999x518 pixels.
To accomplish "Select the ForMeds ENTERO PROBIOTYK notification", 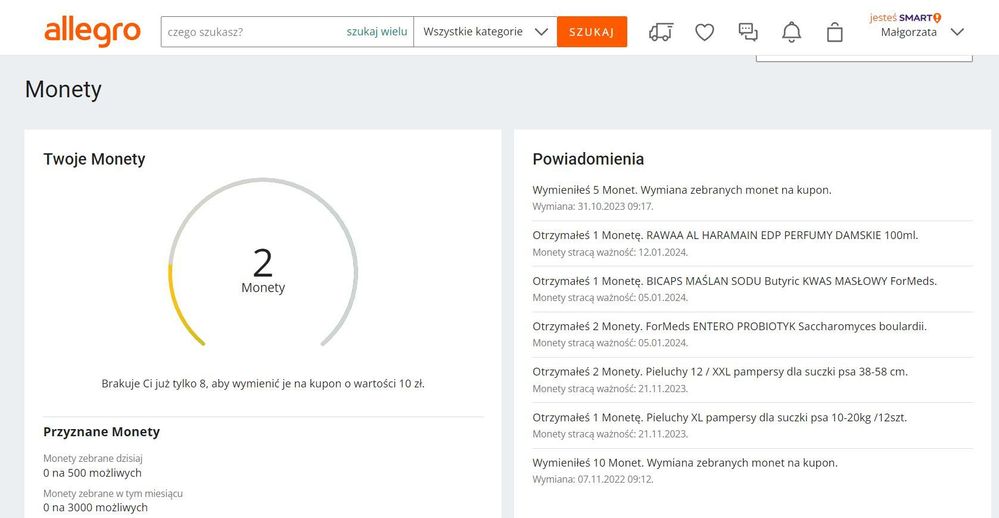I will coord(729,326).
